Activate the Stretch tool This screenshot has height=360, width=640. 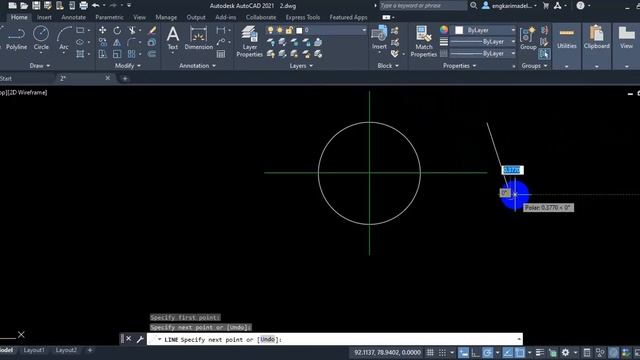tap(102, 54)
